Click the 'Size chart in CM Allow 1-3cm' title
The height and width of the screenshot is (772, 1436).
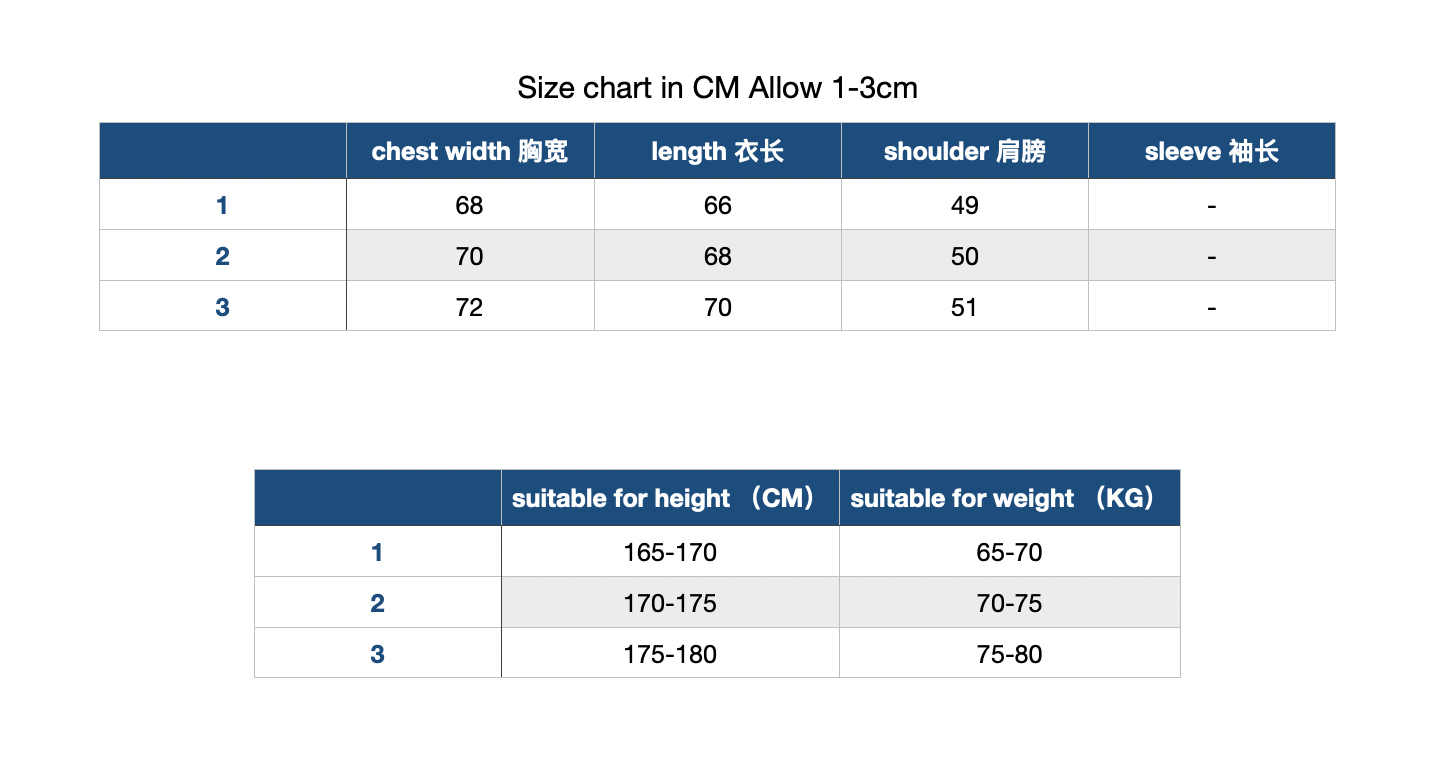(717, 88)
